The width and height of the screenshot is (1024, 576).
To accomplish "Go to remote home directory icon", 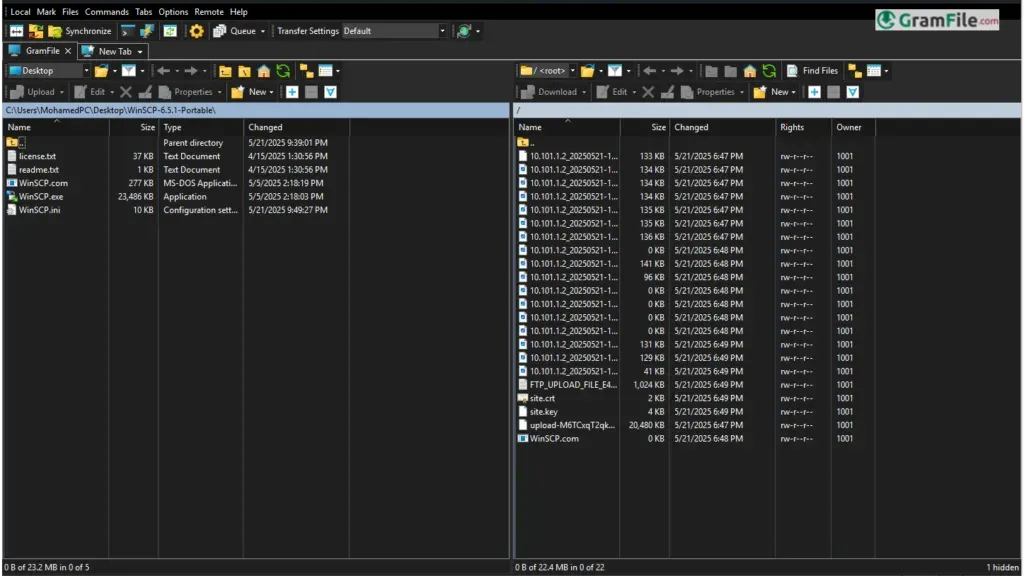I will (x=750, y=71).
